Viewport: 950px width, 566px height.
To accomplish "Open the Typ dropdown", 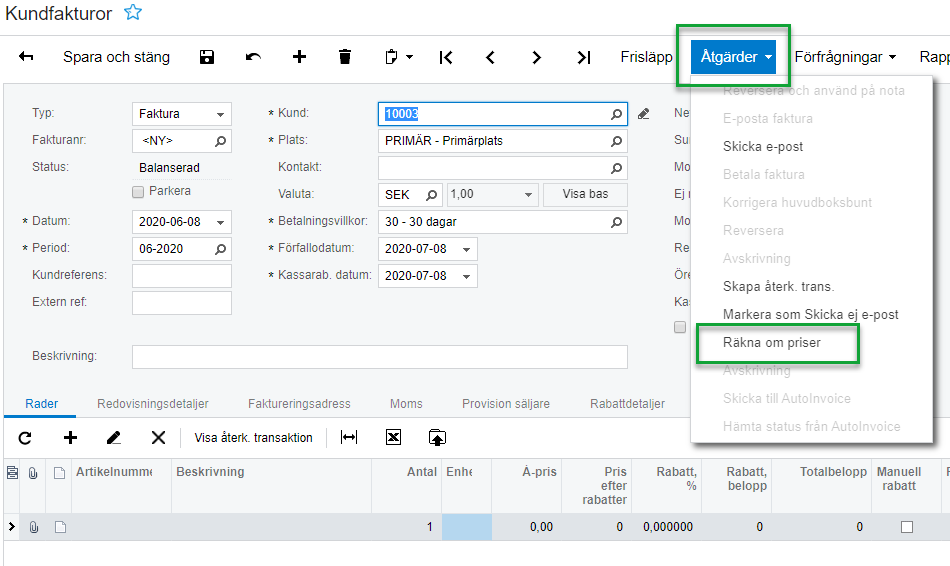I will (x=221, y=114).
